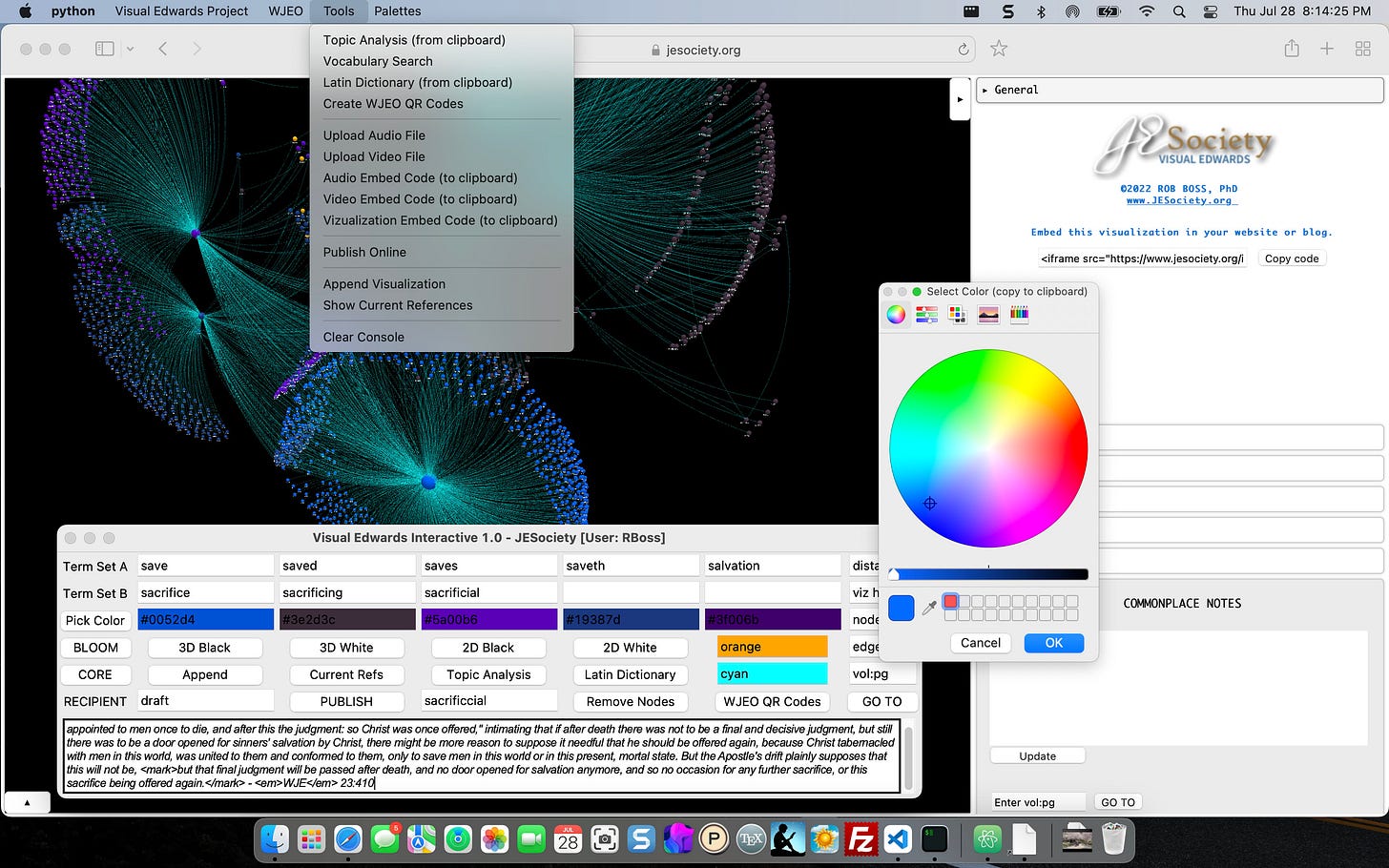Select the orange color field
Screen dimensions: 1389x868
tap(773, 647)
